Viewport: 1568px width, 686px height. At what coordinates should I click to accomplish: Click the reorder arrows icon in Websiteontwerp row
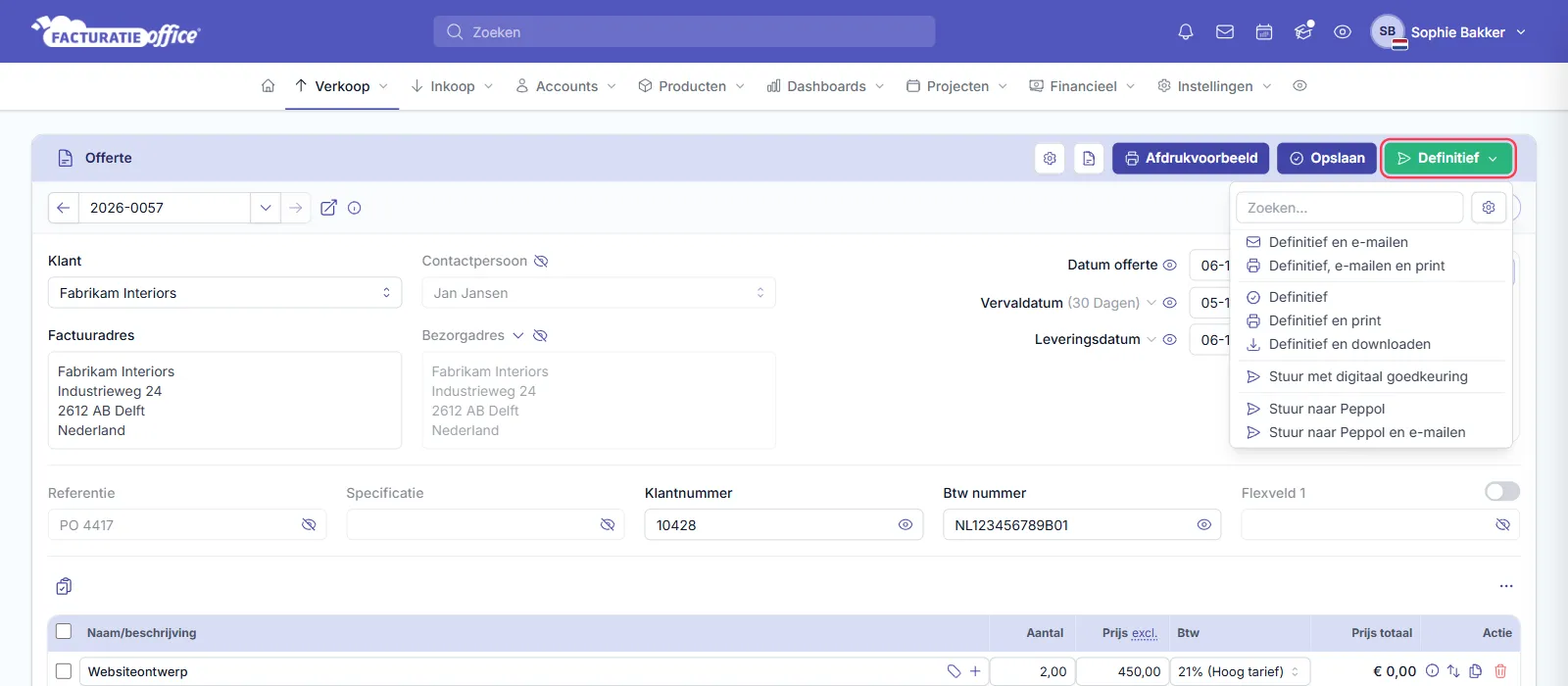1453,671
